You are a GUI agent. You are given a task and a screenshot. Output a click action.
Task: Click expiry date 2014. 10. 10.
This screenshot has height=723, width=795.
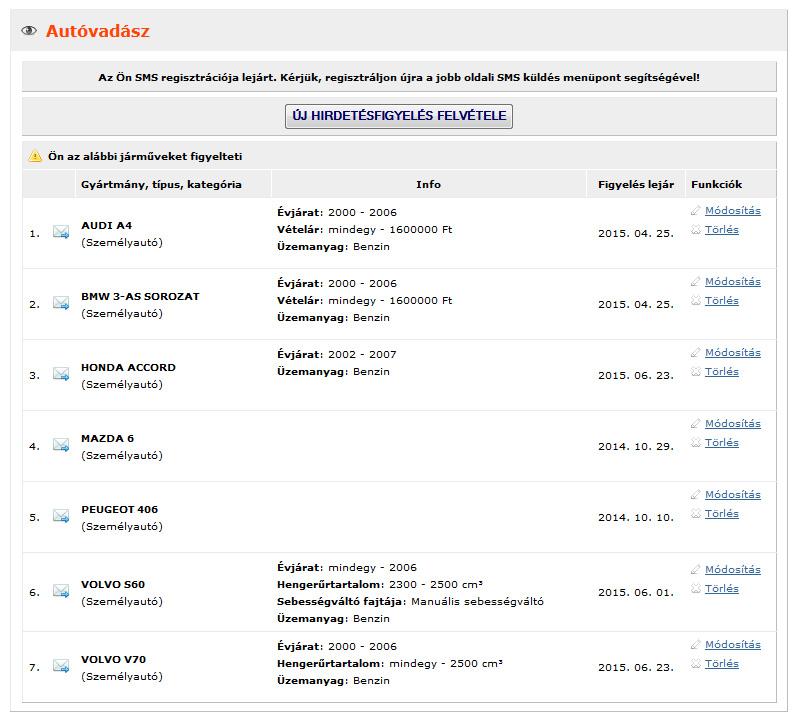[x=636, y=518]
